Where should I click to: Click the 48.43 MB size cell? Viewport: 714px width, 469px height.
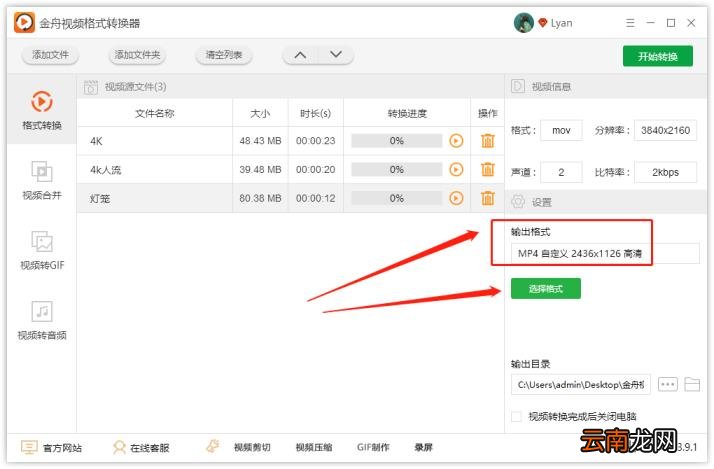[x=260, y=141]
